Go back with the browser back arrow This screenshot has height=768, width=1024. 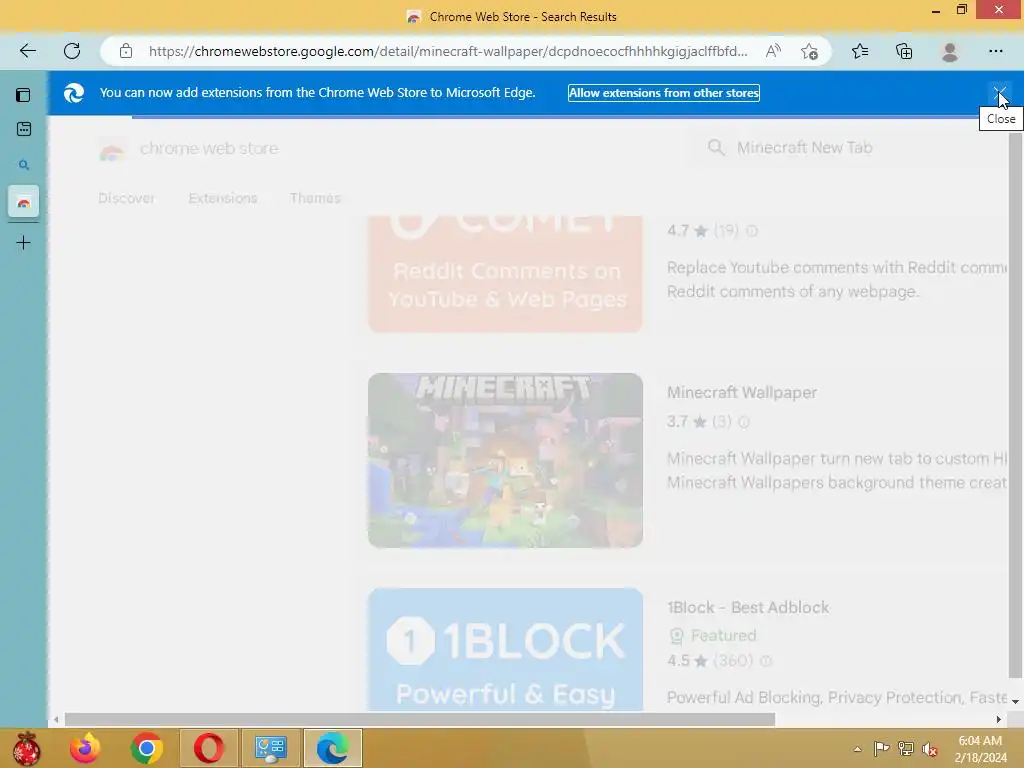click(x=27, y=51)
